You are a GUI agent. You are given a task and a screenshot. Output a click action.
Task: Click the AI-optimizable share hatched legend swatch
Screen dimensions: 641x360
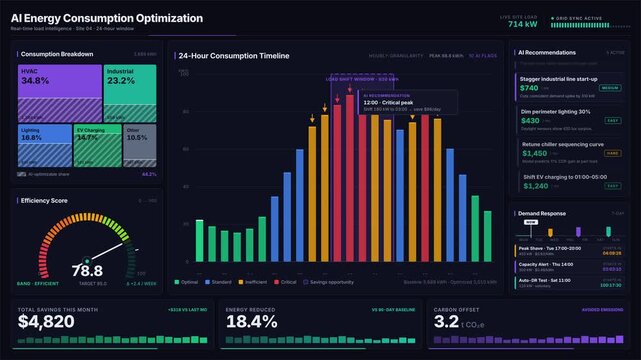pyautogui.click(x=21, y=174)
